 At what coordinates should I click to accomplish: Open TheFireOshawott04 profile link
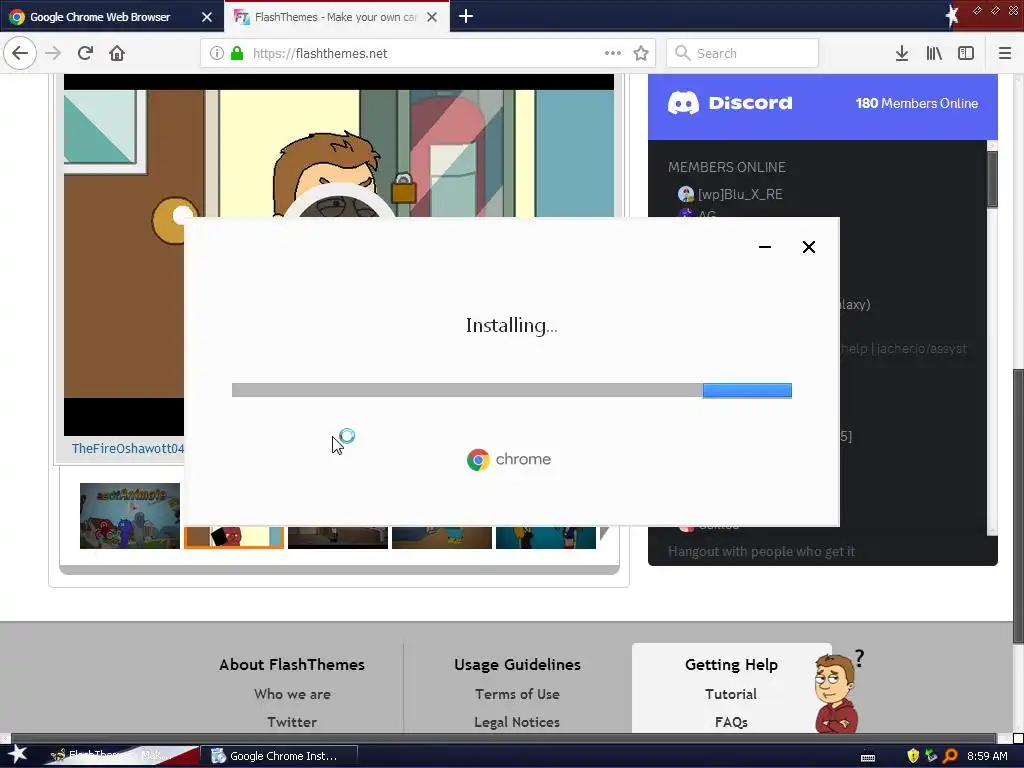click(x=128, y=448)
